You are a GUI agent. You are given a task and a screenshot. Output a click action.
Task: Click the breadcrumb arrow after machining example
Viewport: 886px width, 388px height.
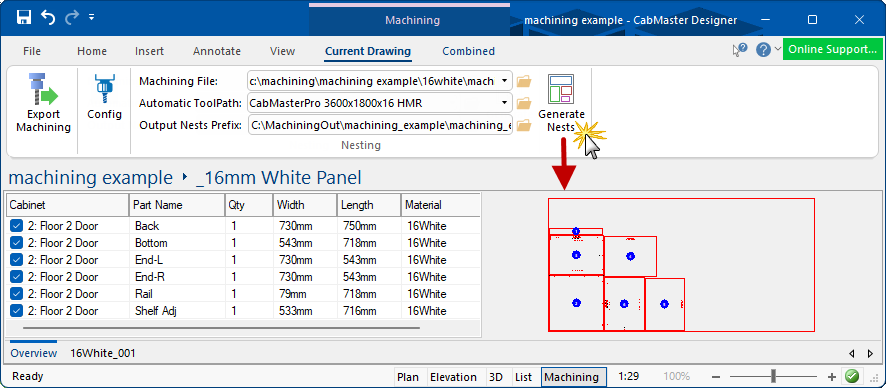pos(185,178)
